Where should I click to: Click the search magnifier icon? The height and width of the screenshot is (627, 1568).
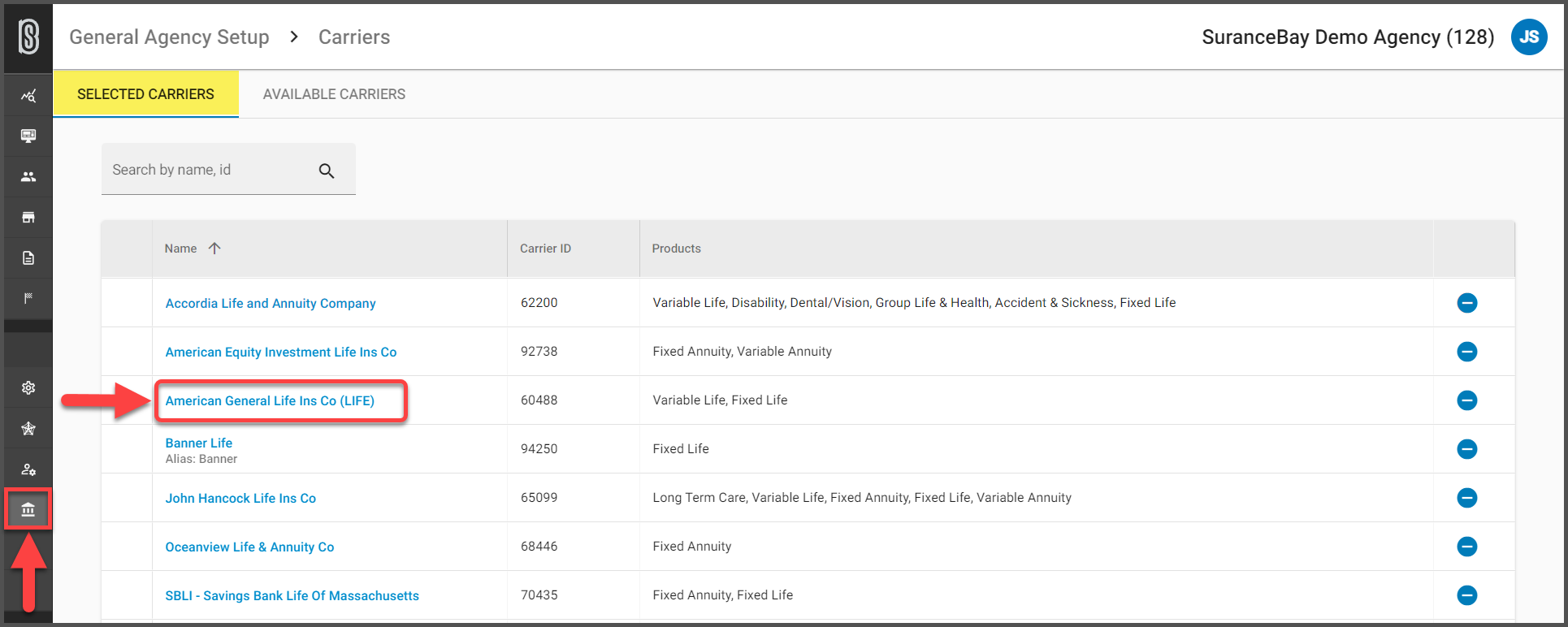327,171
